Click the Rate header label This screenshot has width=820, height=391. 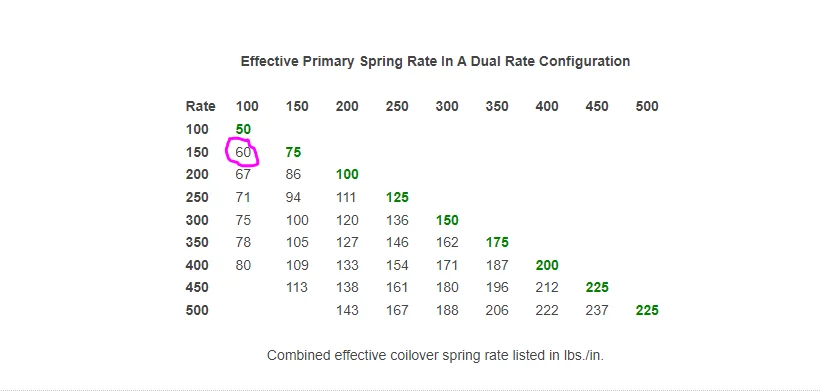point(200,107)
